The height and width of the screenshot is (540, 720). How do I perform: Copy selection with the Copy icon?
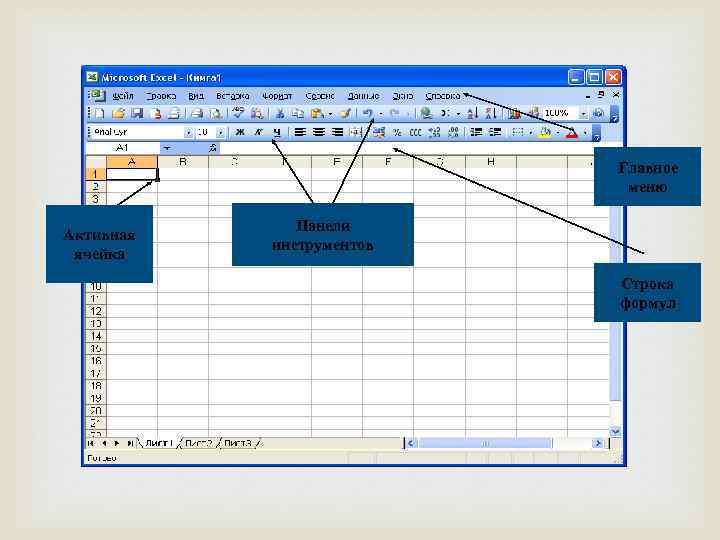click(298, 113)
